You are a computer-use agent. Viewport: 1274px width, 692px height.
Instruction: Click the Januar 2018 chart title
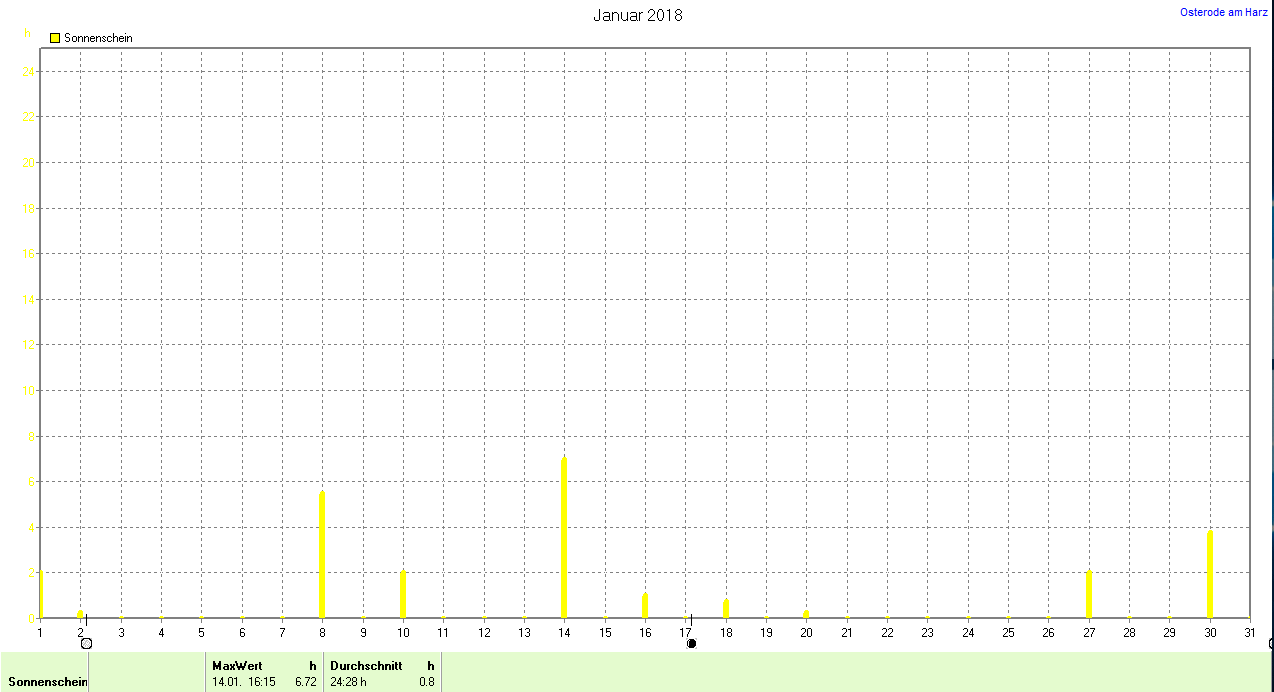pos(638,15)
